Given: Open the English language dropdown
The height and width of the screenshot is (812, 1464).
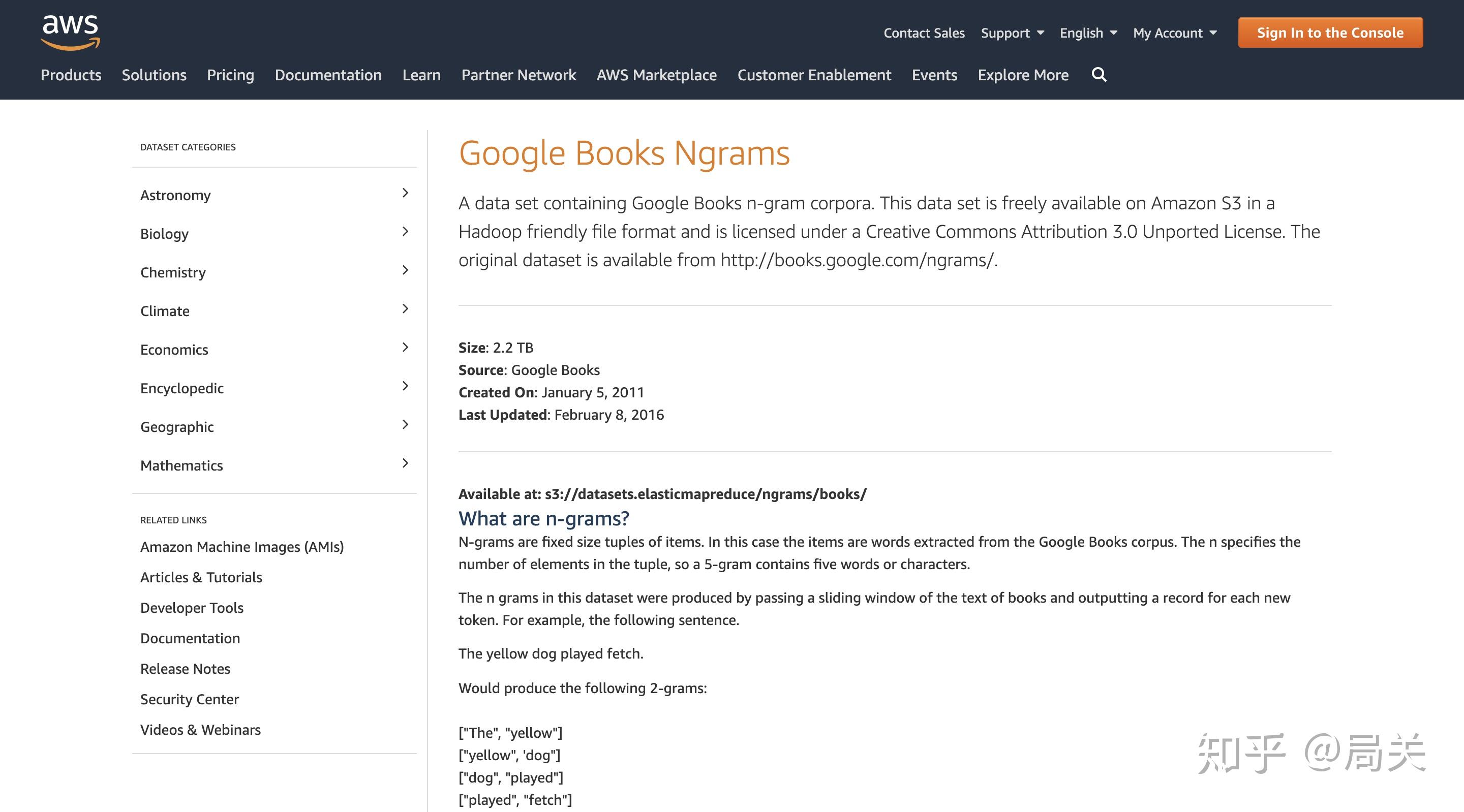Looking at the screenshot, I should click(x=1088, y=33).
